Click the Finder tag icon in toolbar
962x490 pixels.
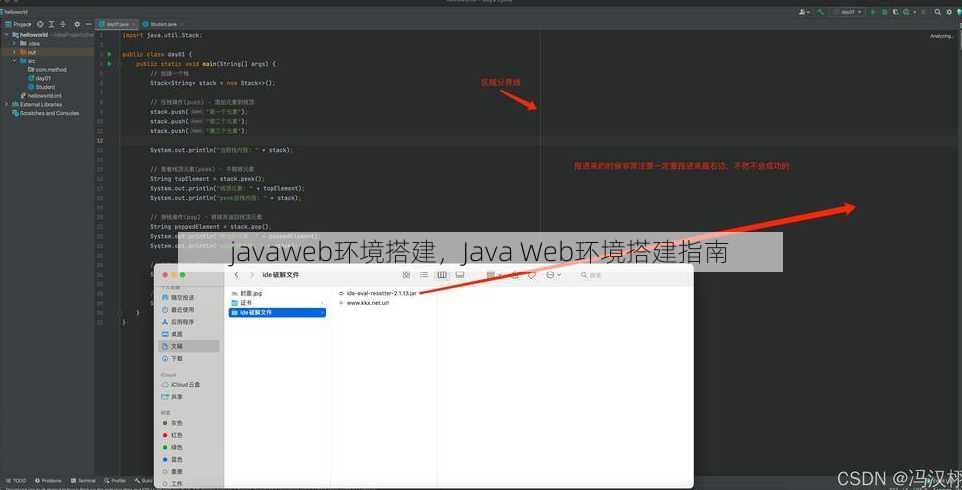pos(532,275)
